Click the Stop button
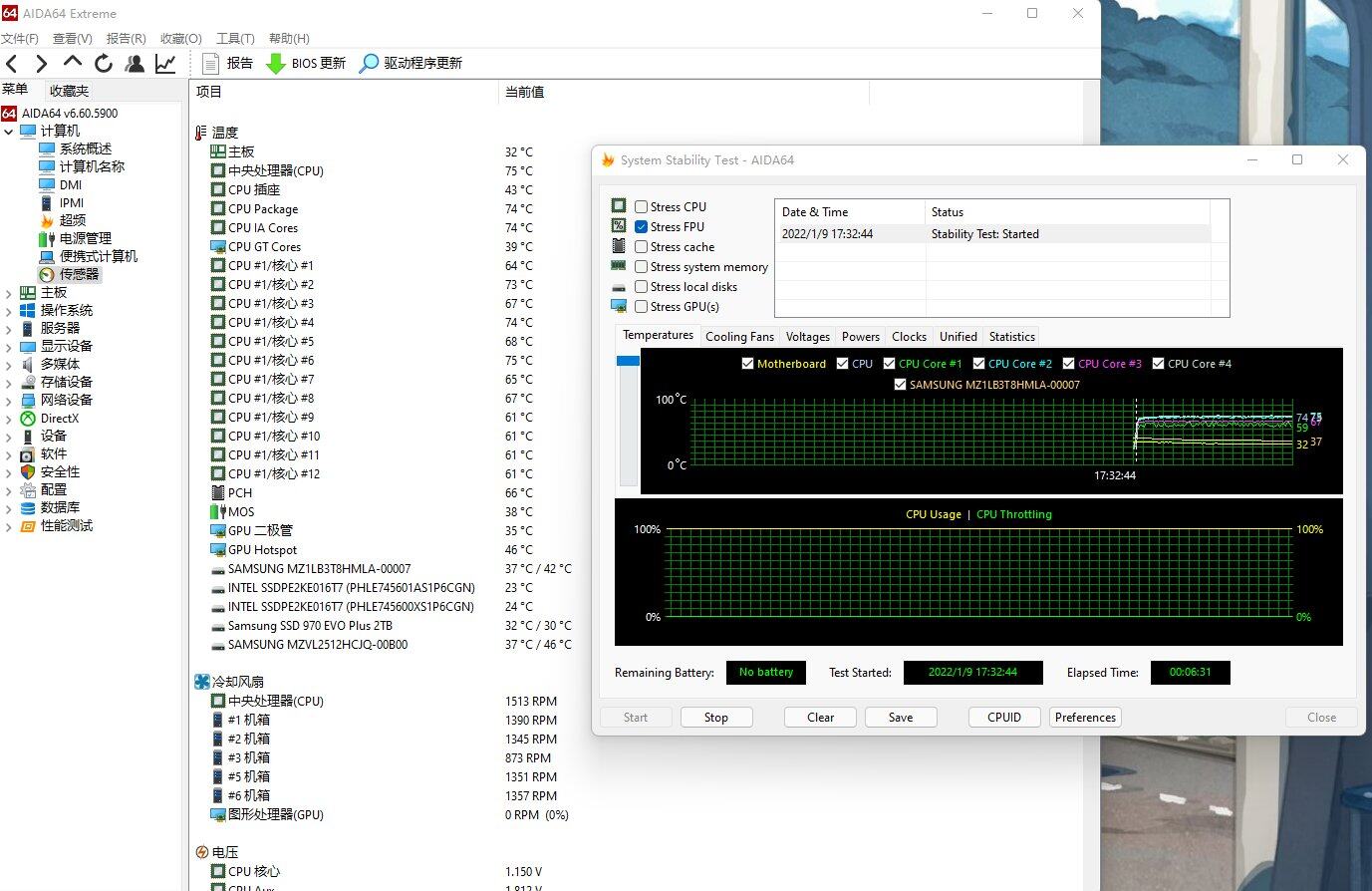The width and height of the screenshot is (1372, 891). (x=715, y=718)
